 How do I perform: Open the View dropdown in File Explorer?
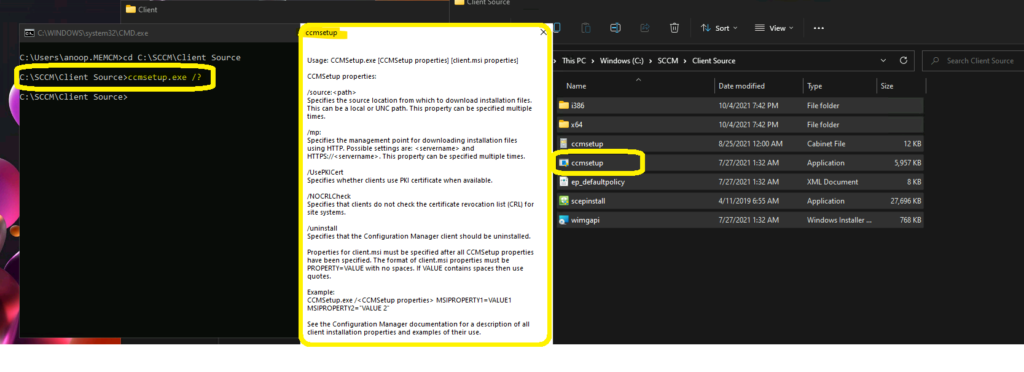pyautogui.click(x=774, y=28)
